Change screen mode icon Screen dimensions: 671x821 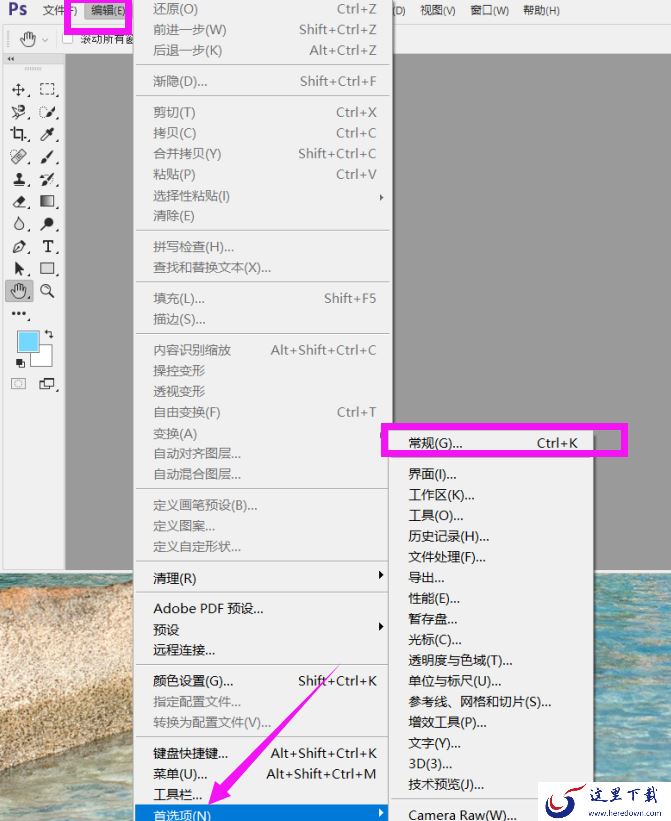click(47, 384)
